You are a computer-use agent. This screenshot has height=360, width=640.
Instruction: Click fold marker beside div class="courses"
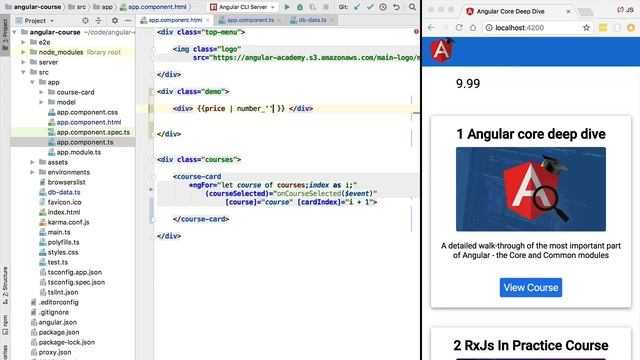(154, 160)
